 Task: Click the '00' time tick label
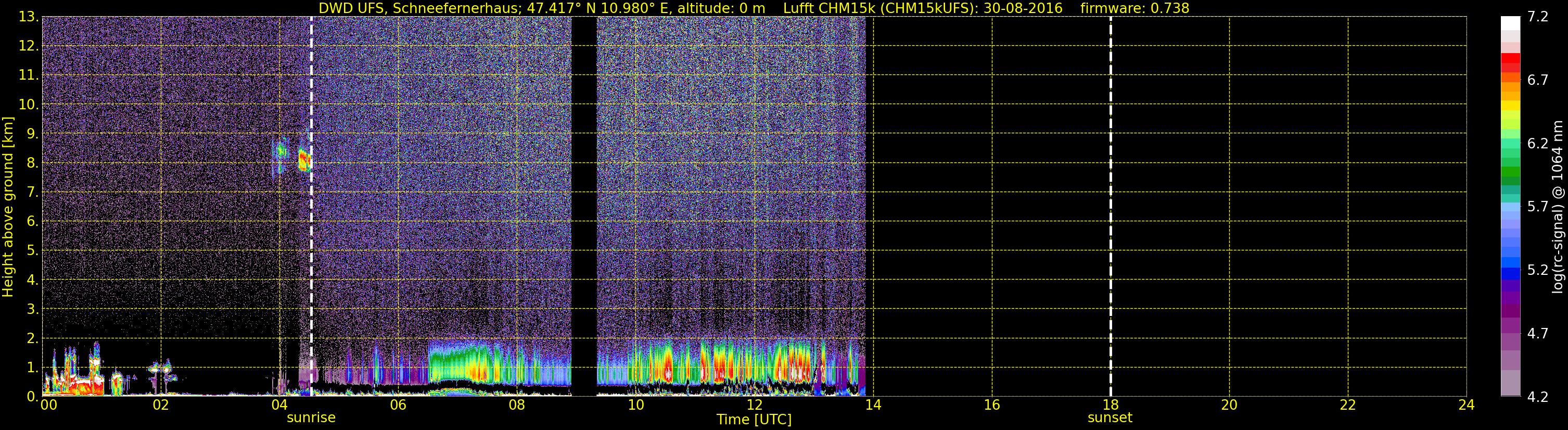pos(49,405)
